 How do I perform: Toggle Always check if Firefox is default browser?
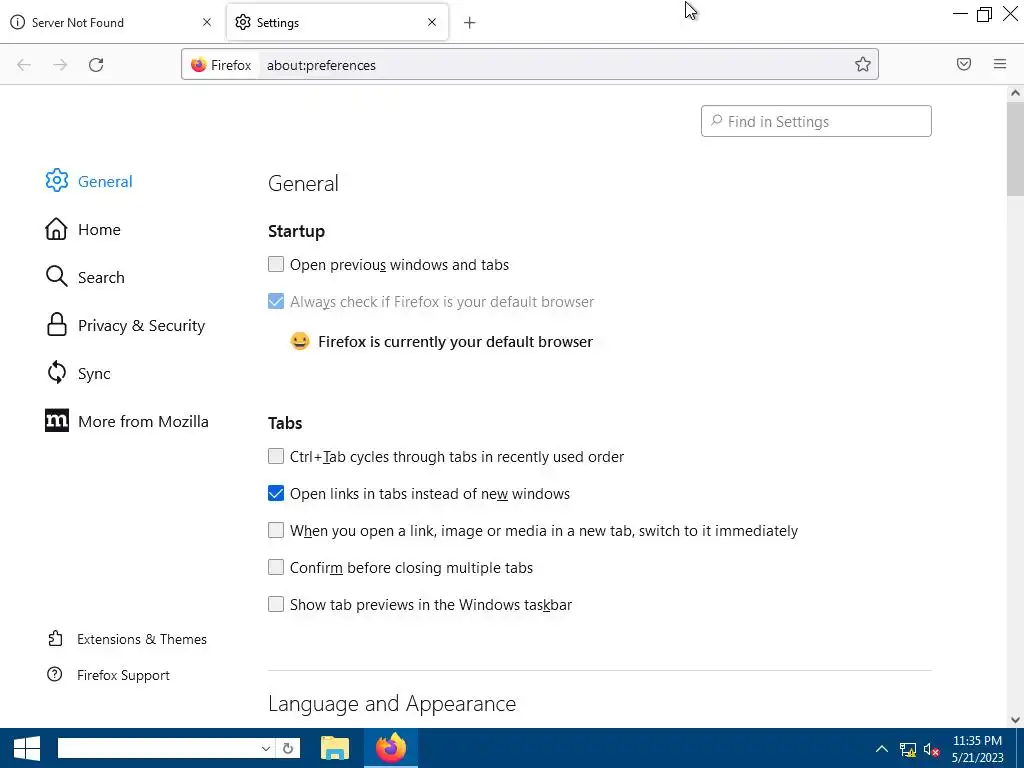tap(276, 301)
